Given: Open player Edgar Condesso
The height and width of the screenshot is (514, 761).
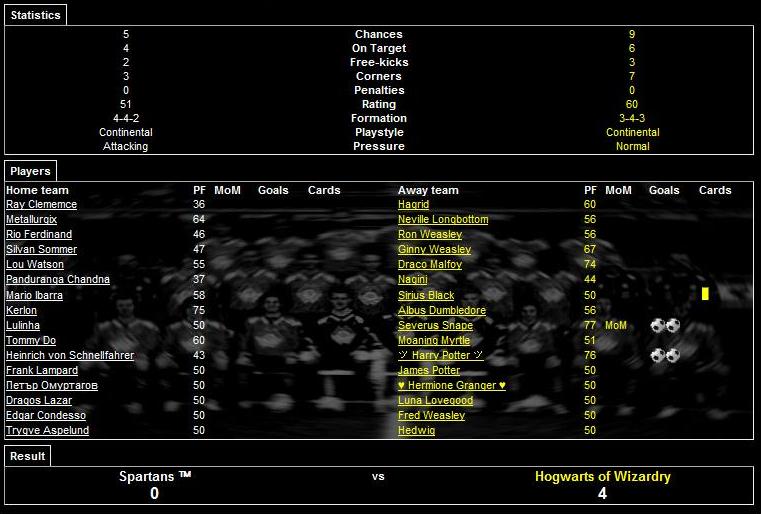Looking at the screenshot, I should (x=46, y=415).
